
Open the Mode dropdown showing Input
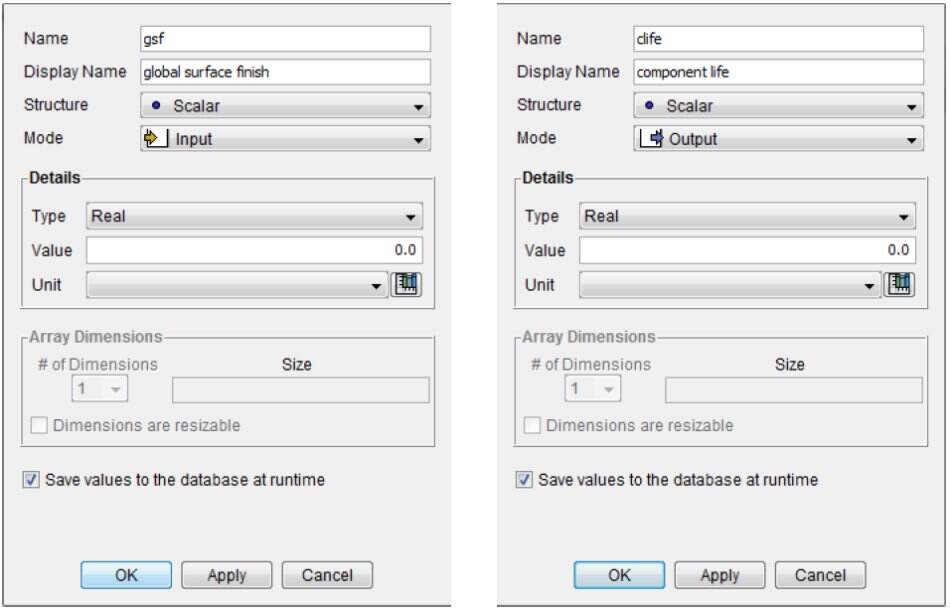click(285, 140)
